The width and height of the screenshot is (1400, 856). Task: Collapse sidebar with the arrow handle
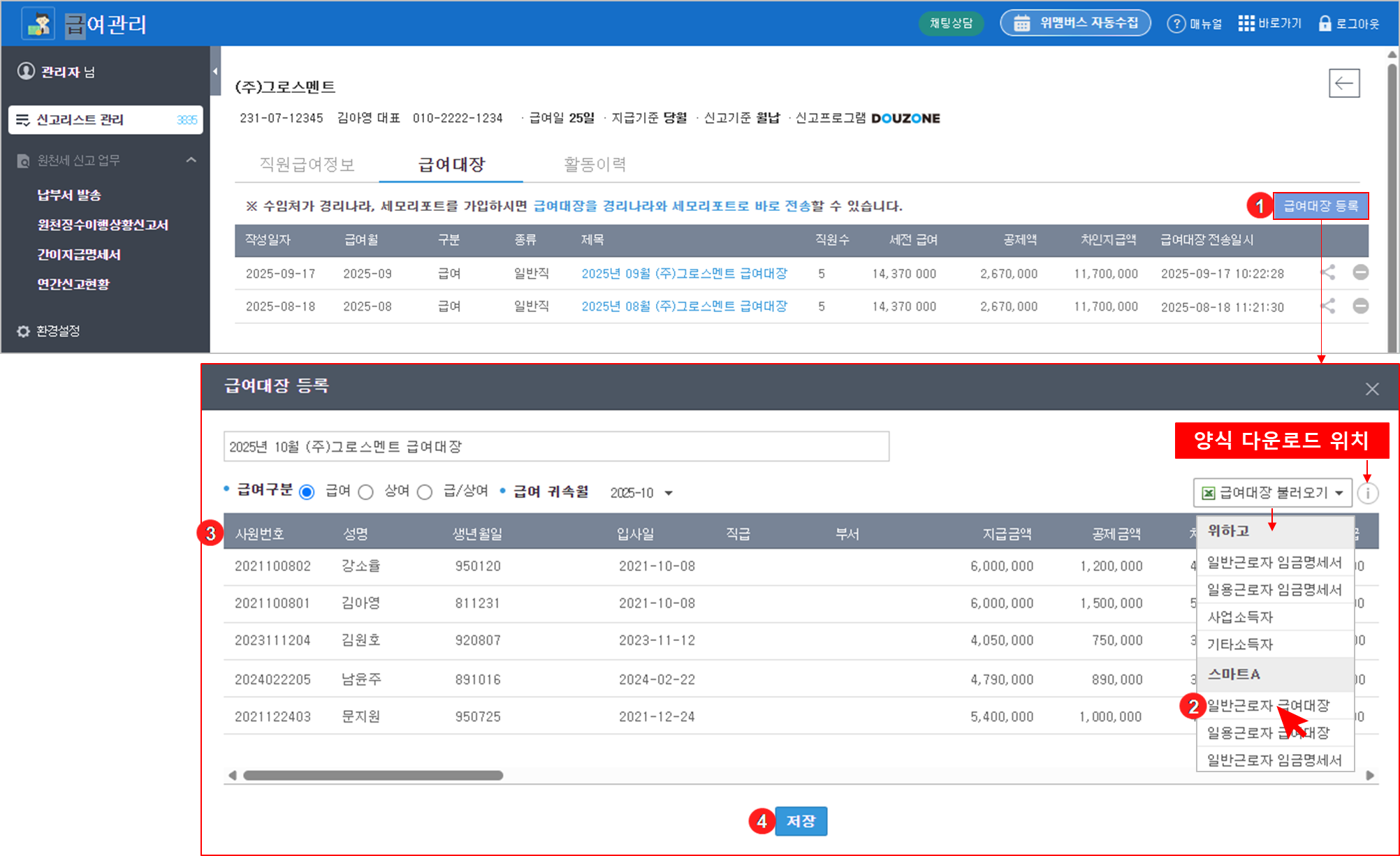[x=215, y=71]
